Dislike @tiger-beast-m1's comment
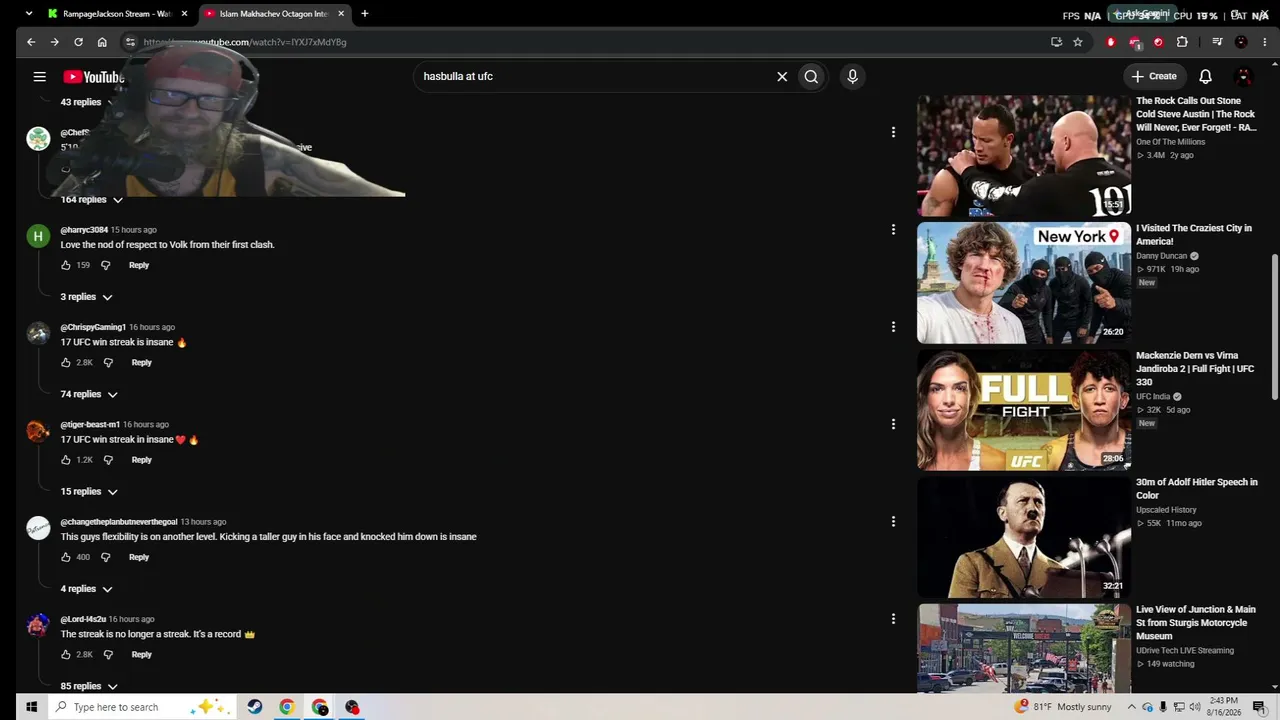Image resolution: width=1280 pixels, height=720 pixels. click(108, 460)
